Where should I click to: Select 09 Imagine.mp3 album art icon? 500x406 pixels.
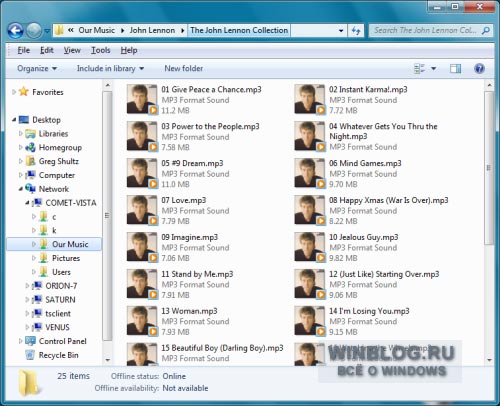point(142,247)
